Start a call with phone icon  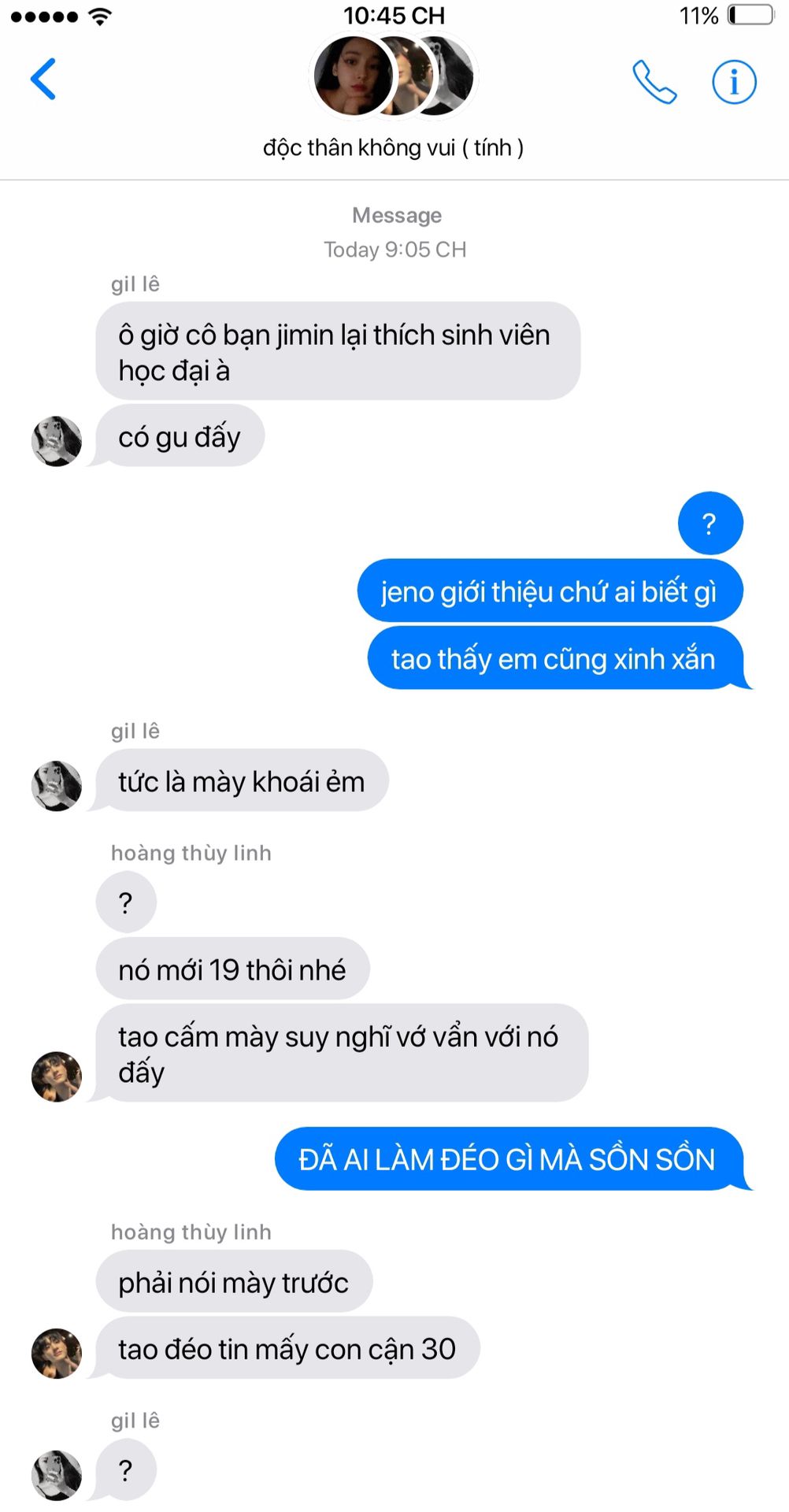pyautogui.click(x=654, y=82)
